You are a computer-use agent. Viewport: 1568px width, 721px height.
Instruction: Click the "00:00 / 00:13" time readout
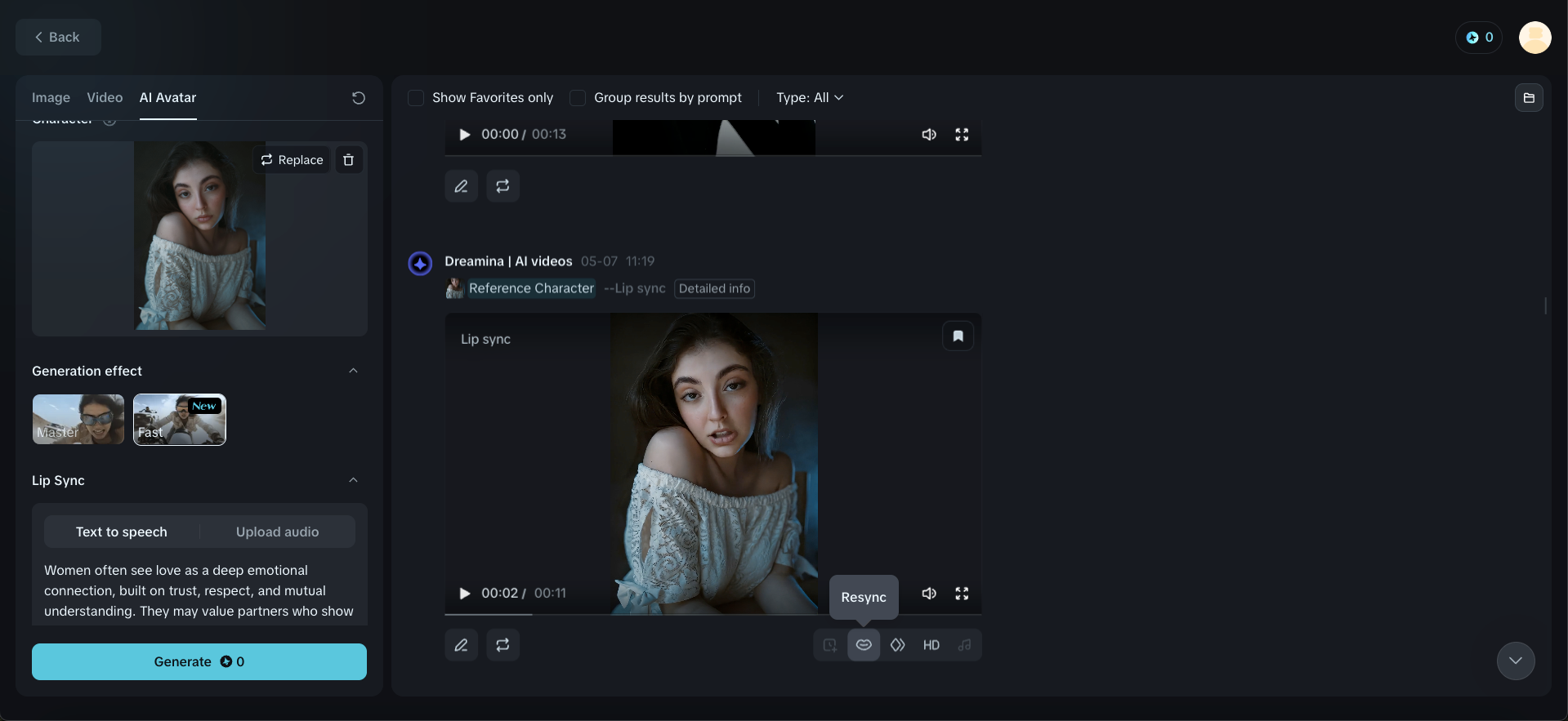click(524, 135)
